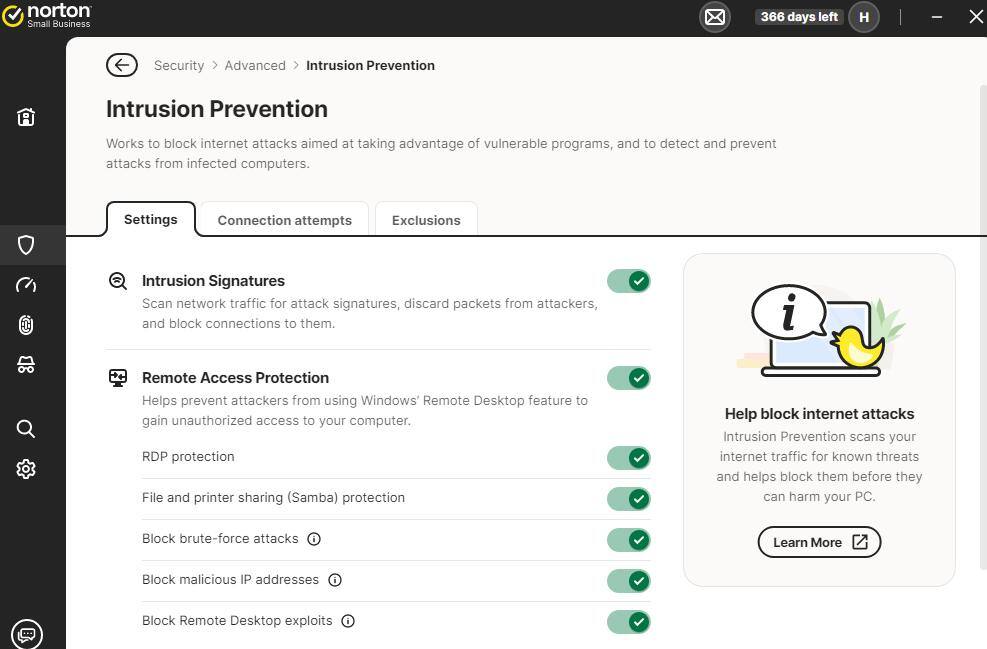The height and width of the screenshot is (649, 987).
Task: Click the Search magnifier in sidebar
Action: (26, 429)
